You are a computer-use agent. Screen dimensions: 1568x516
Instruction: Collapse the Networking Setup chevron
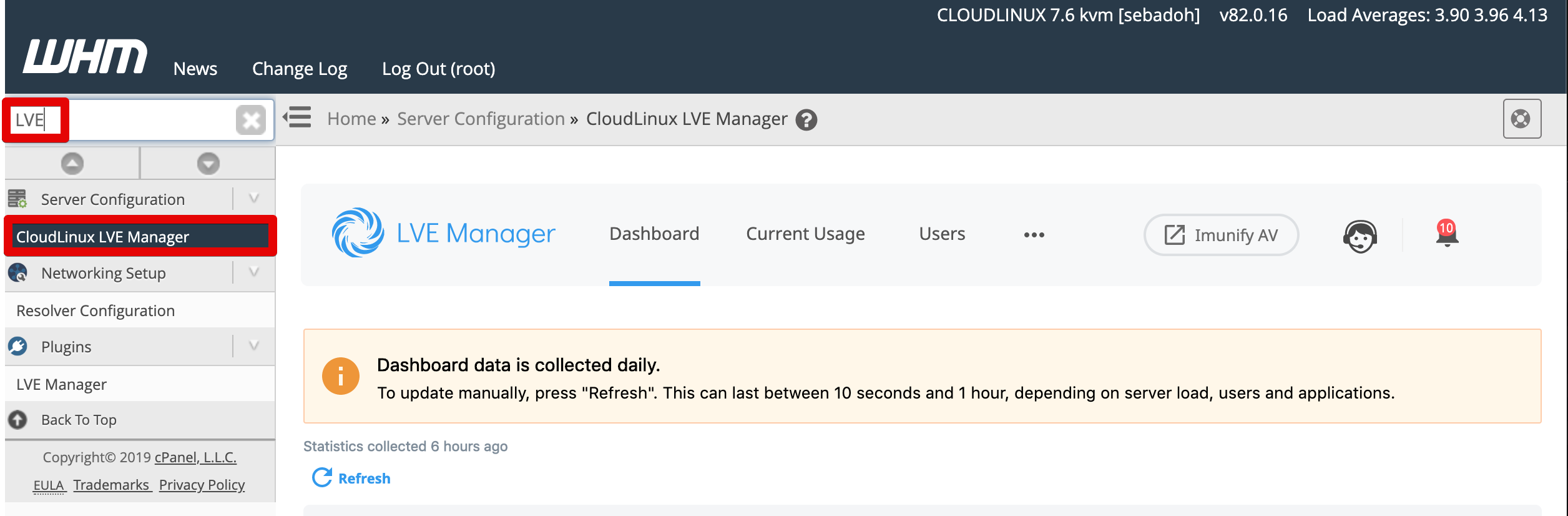point(254,272)
